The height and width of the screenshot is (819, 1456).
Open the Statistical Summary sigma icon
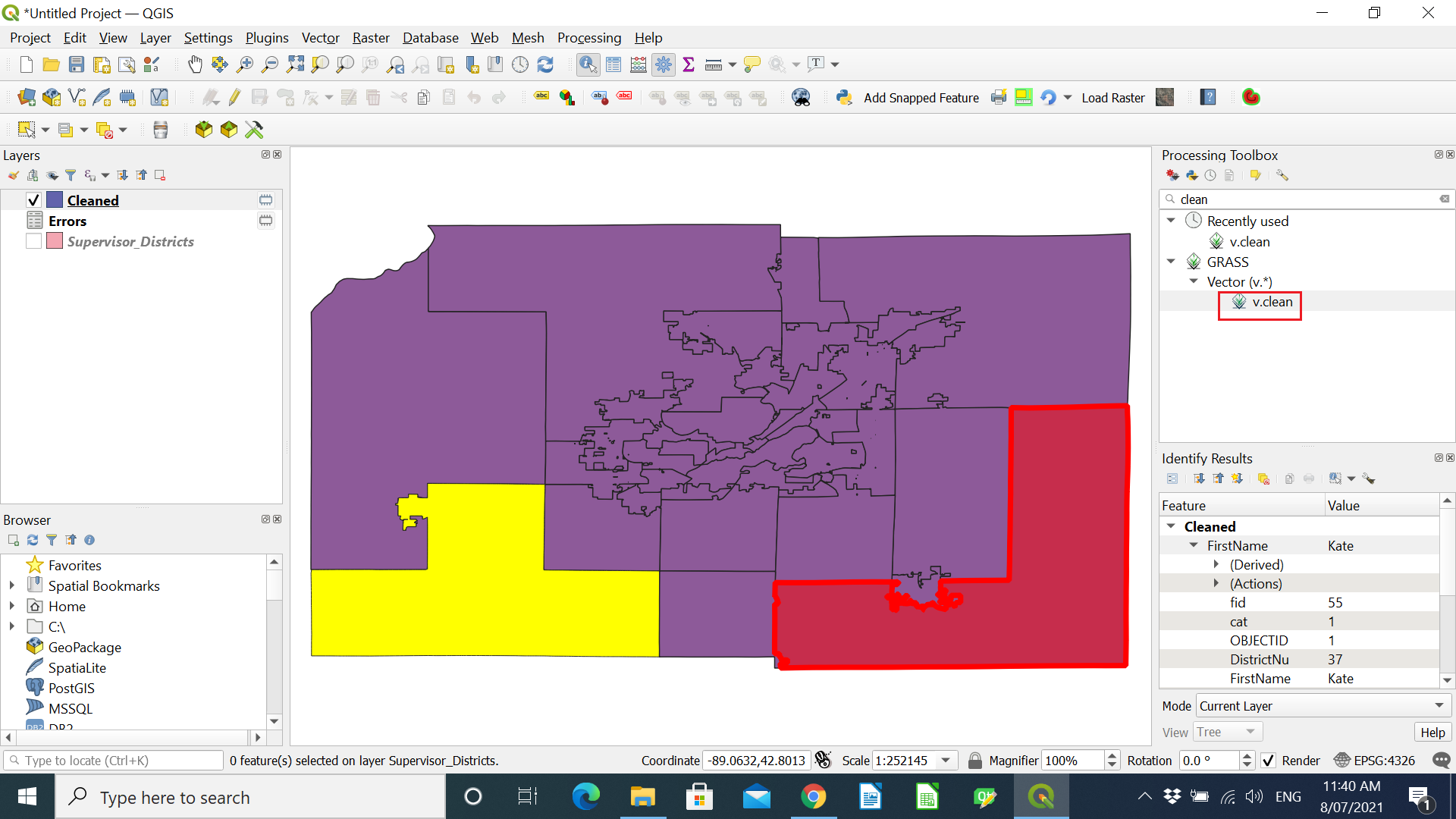click(x=689, y=64)
